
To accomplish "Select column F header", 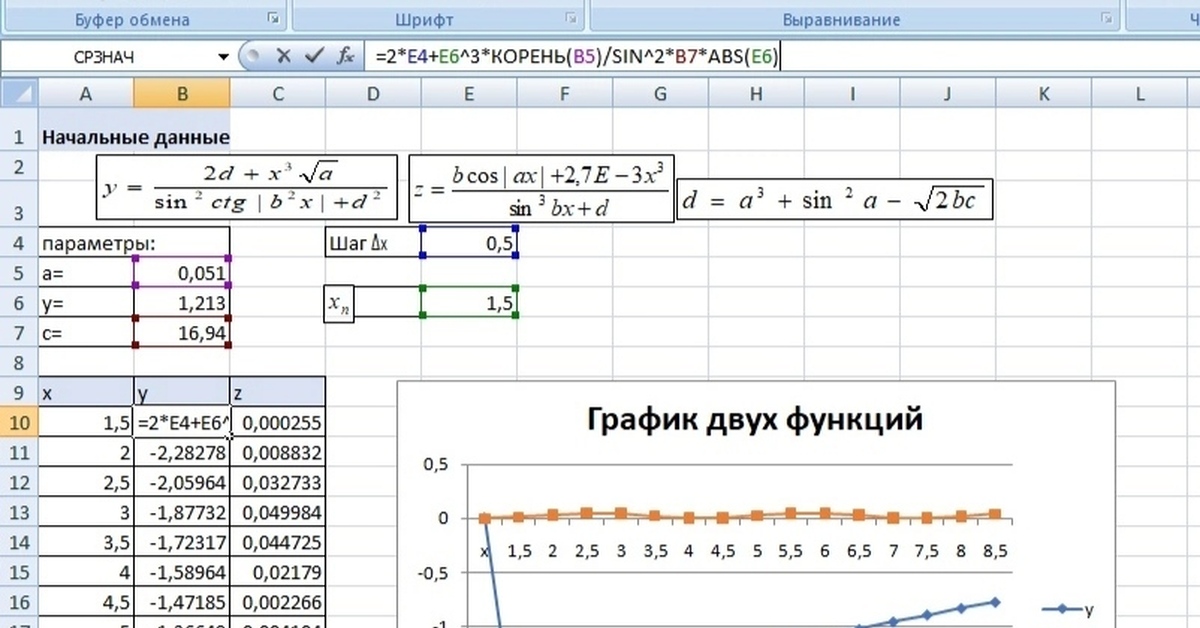I will pos(565,94).
